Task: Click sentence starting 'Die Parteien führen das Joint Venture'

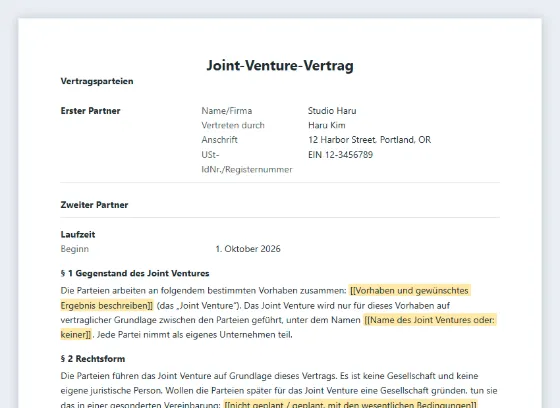Action: click(199, 376)
